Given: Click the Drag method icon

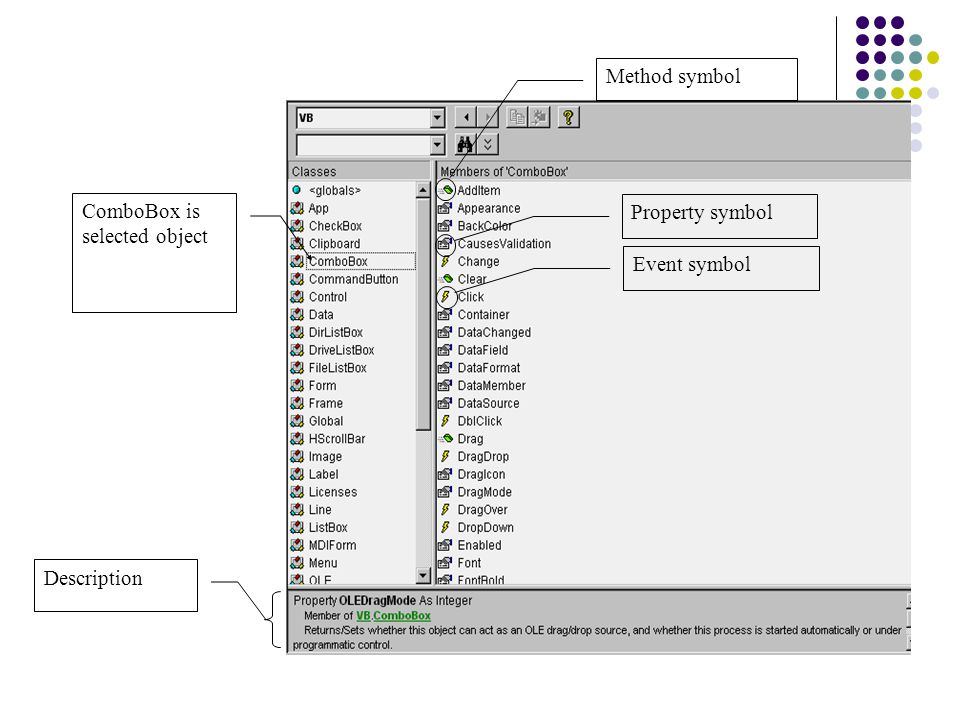Looking at the screenshot, I should point(446,439).
